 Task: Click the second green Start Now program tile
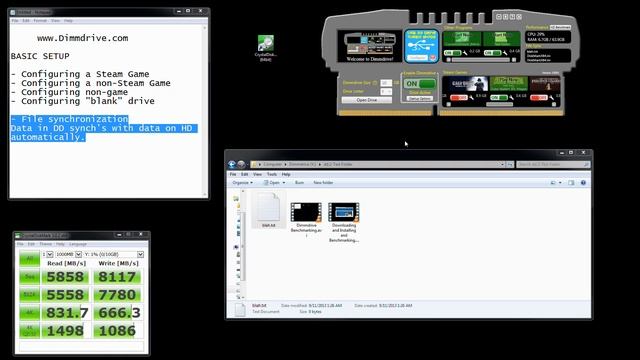[x=502, y=39]
